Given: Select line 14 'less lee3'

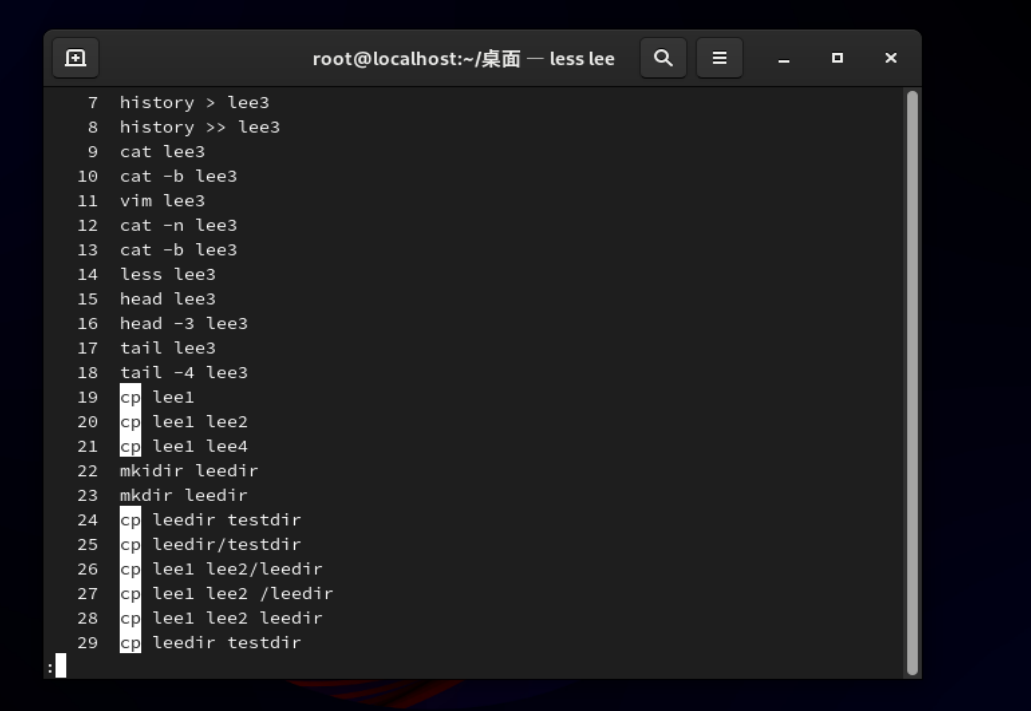Looking at the screenshot, I should (168, 274).
